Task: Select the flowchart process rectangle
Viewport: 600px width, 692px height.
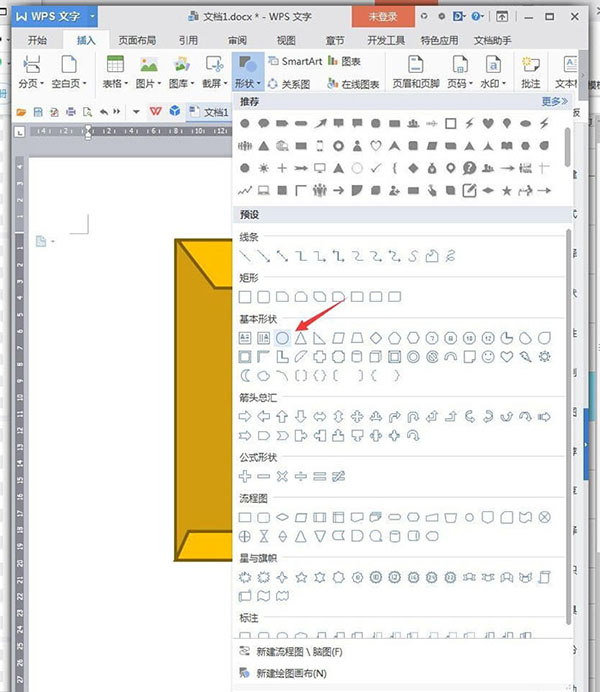Action: (x=245, y=517)
